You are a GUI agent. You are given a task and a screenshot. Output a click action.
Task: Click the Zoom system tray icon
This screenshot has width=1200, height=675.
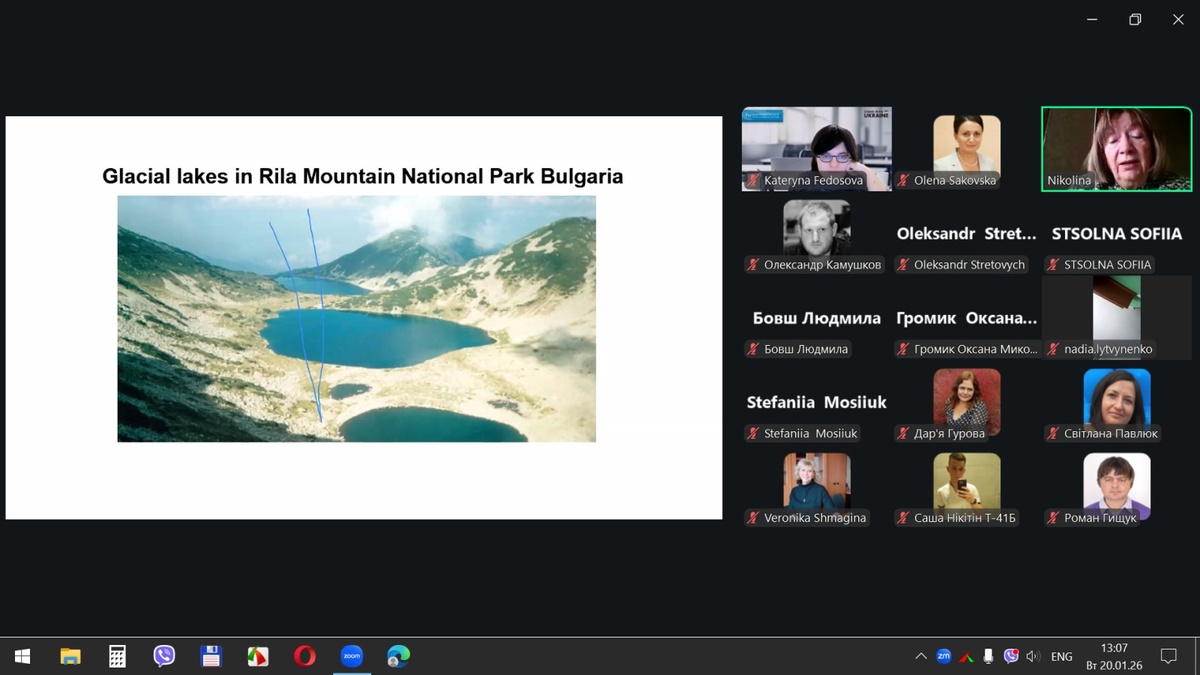coord(943,656)
